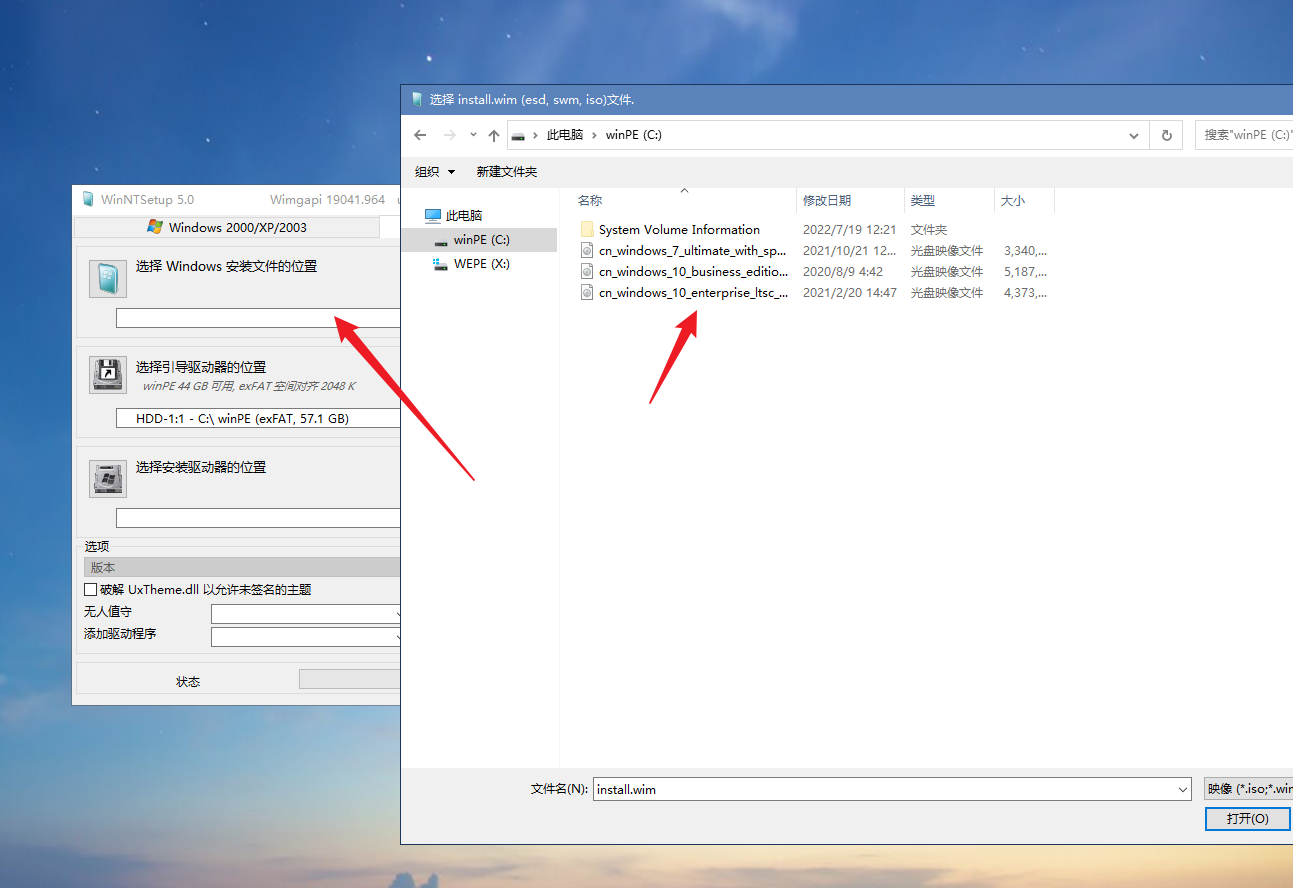Open the 组织 dropdown menu
This screenshot has width=1293, height=888.
[x=435, y=172]
